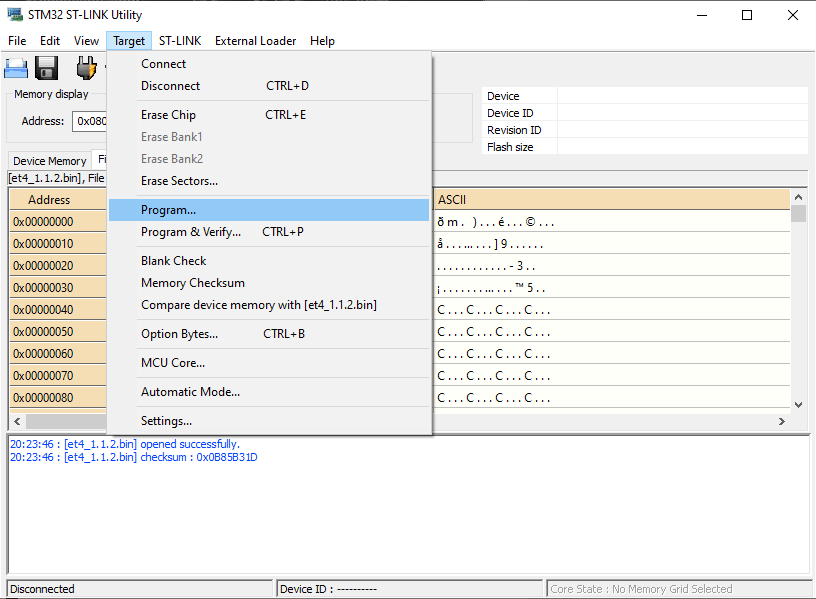Click the Revision ID label
Screen dimensions: 816x599
514,130
